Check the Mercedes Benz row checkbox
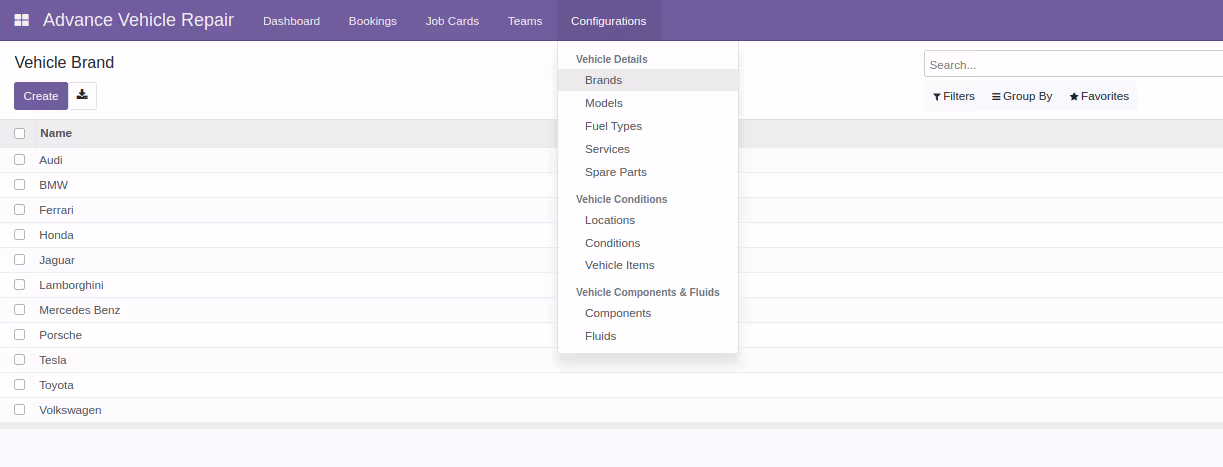1223x467 pixels. click(19, 310)
